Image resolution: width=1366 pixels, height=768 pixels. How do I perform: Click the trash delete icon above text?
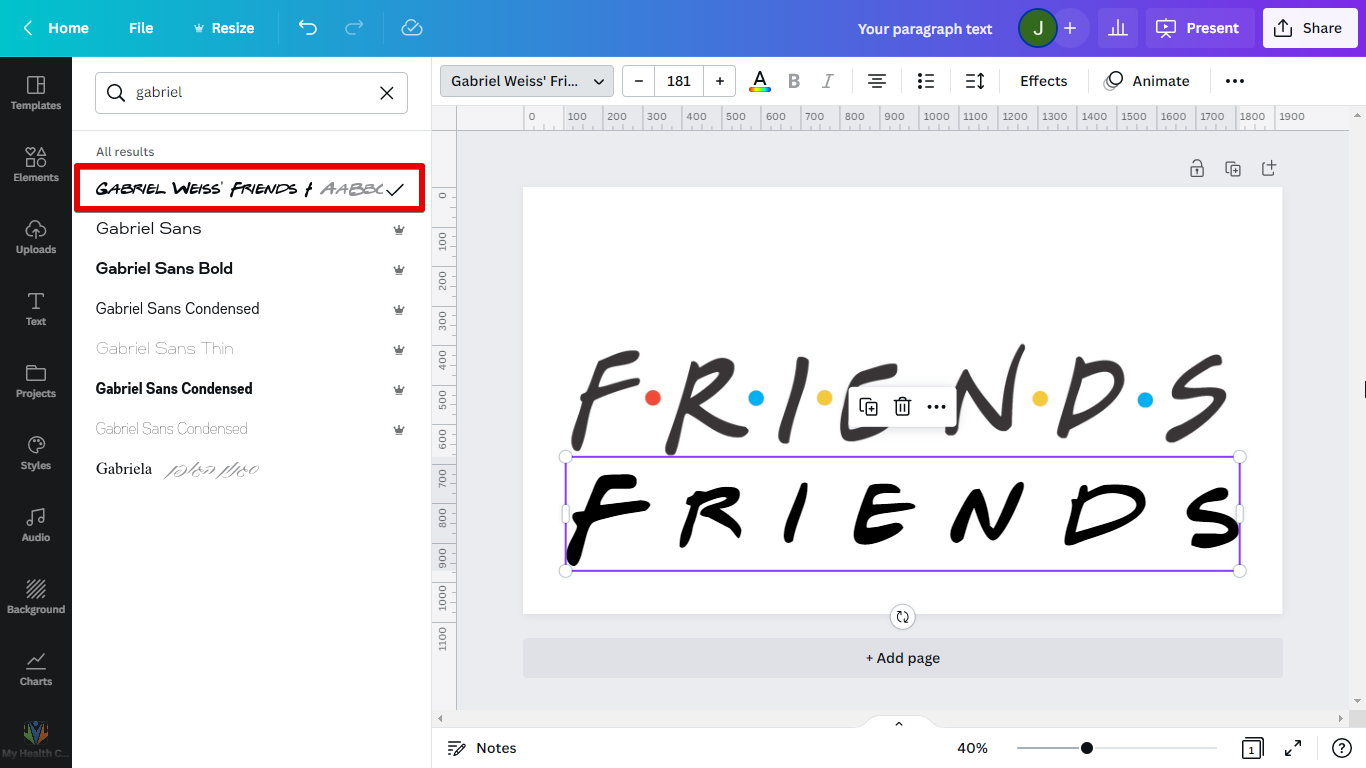[x=902, y=406]
